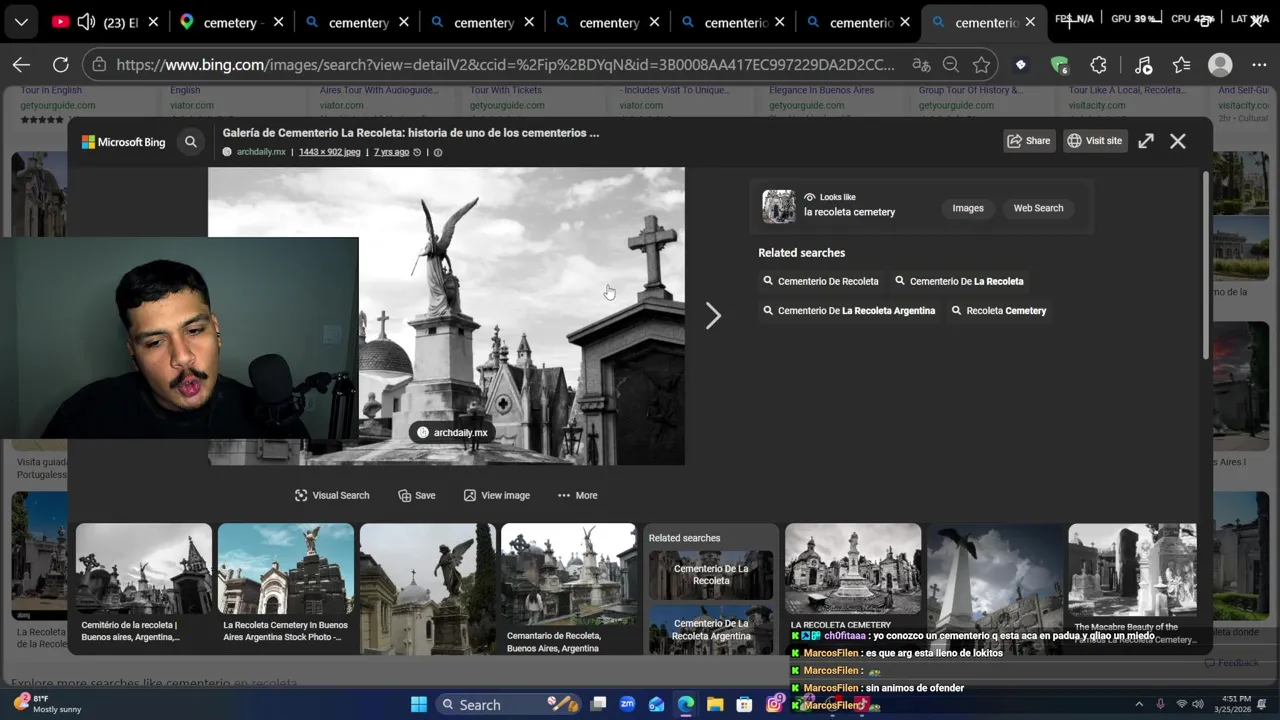The width and height of the screenshot is (1280, 720).
Task: Open File Explorer from the taskbar
Action: [x=715, y=705]
